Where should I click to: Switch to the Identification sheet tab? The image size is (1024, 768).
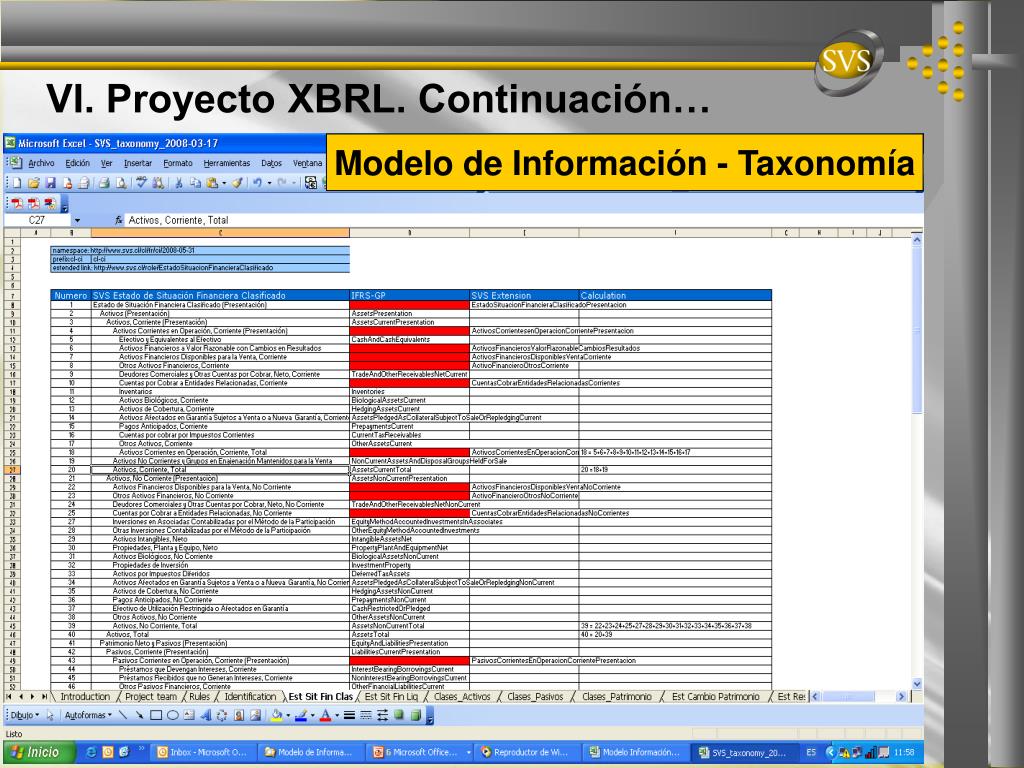click(250, 697)
